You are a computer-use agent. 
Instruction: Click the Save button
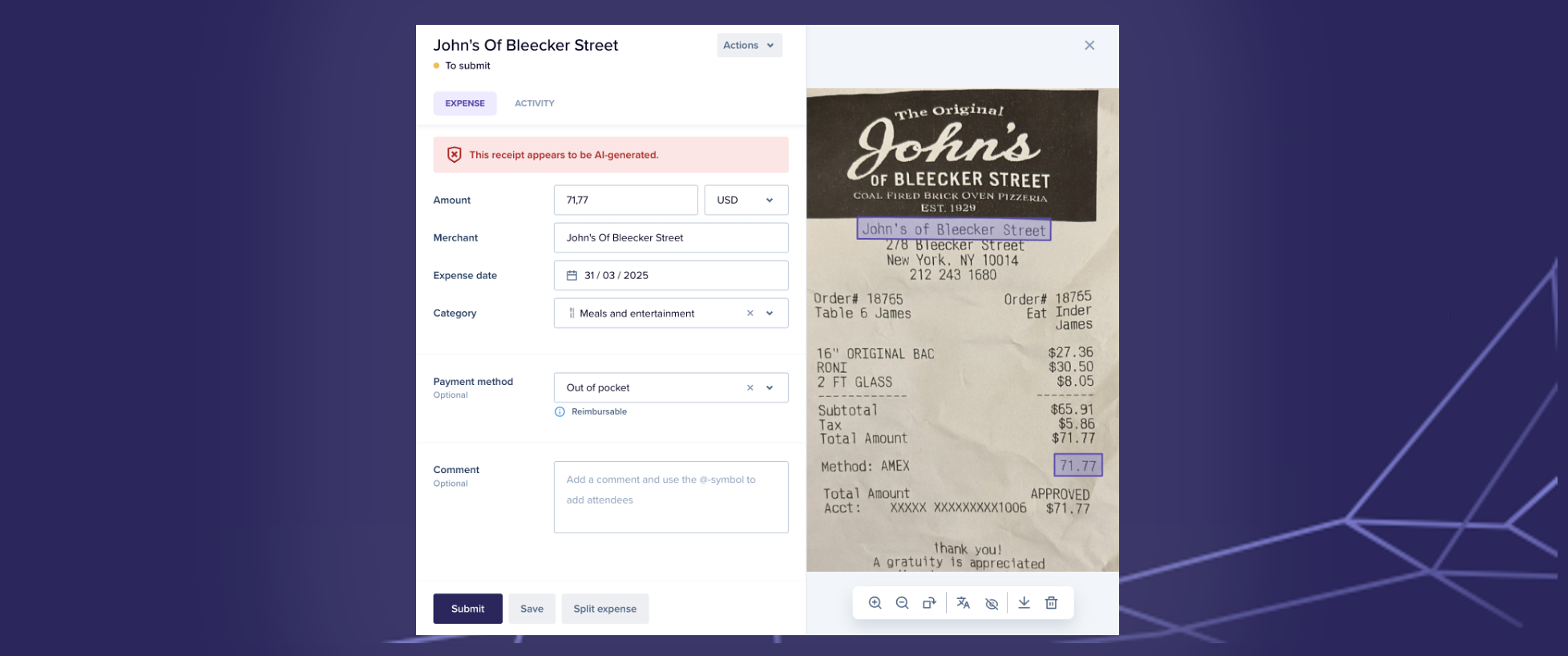click(x=532, y=609)
